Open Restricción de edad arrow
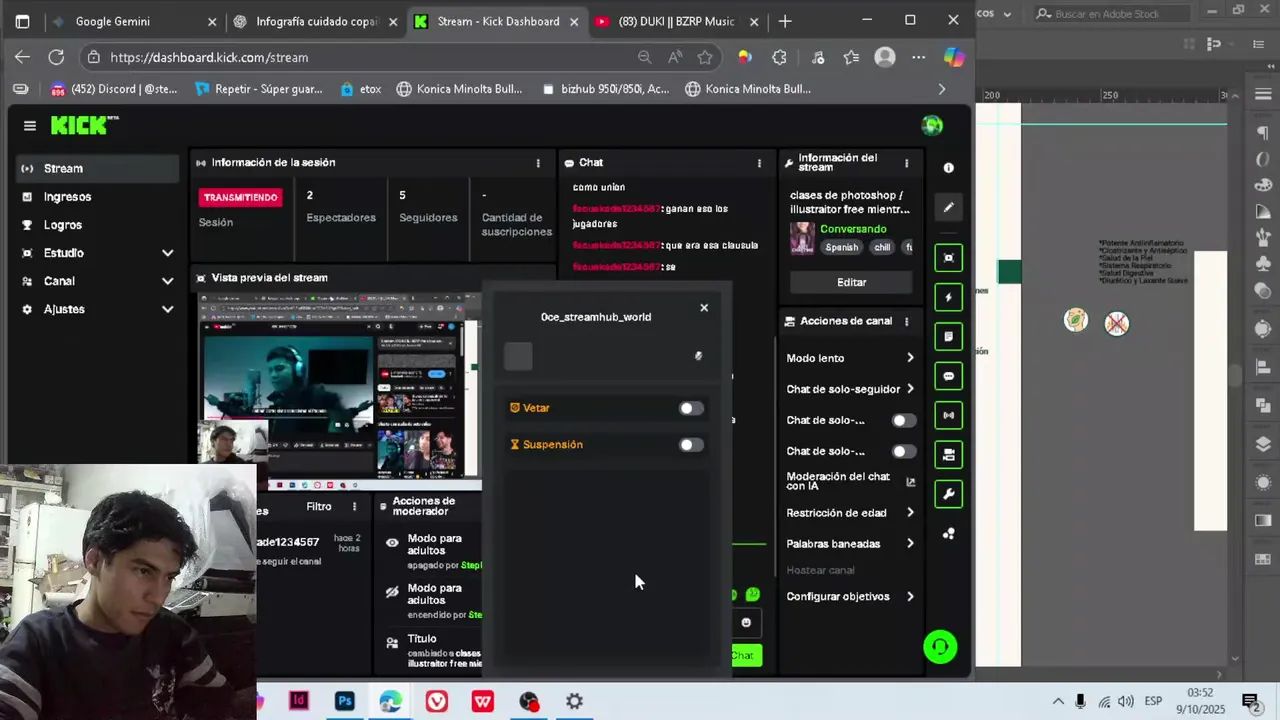 (x=910, y=513)
